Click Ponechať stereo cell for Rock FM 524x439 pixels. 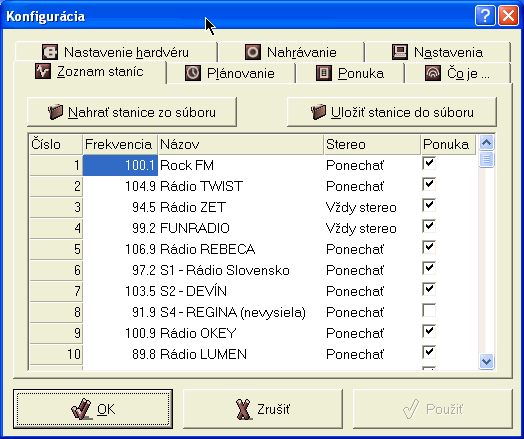tap(372, 165)
